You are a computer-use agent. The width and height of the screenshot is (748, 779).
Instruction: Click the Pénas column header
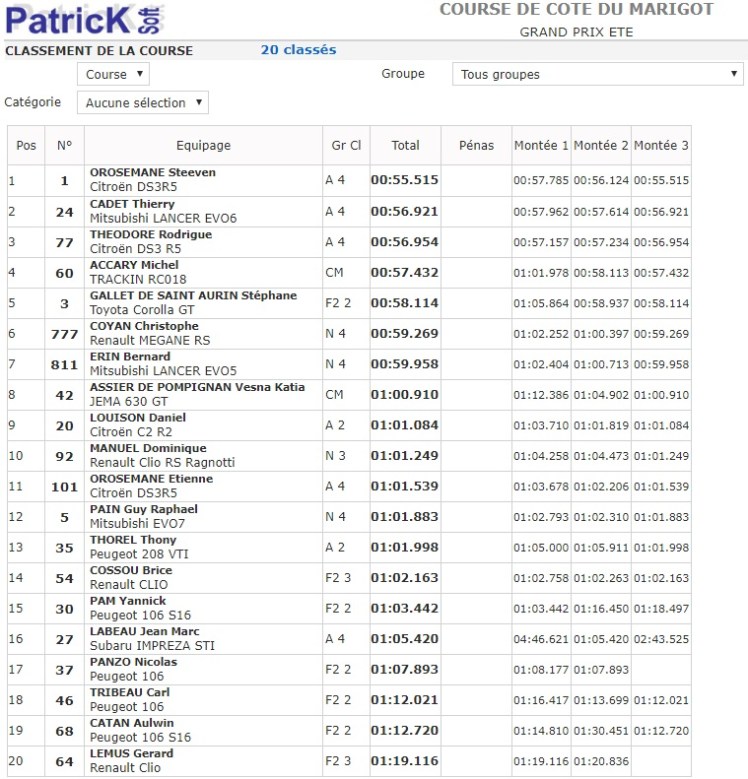tap(476, 145)
